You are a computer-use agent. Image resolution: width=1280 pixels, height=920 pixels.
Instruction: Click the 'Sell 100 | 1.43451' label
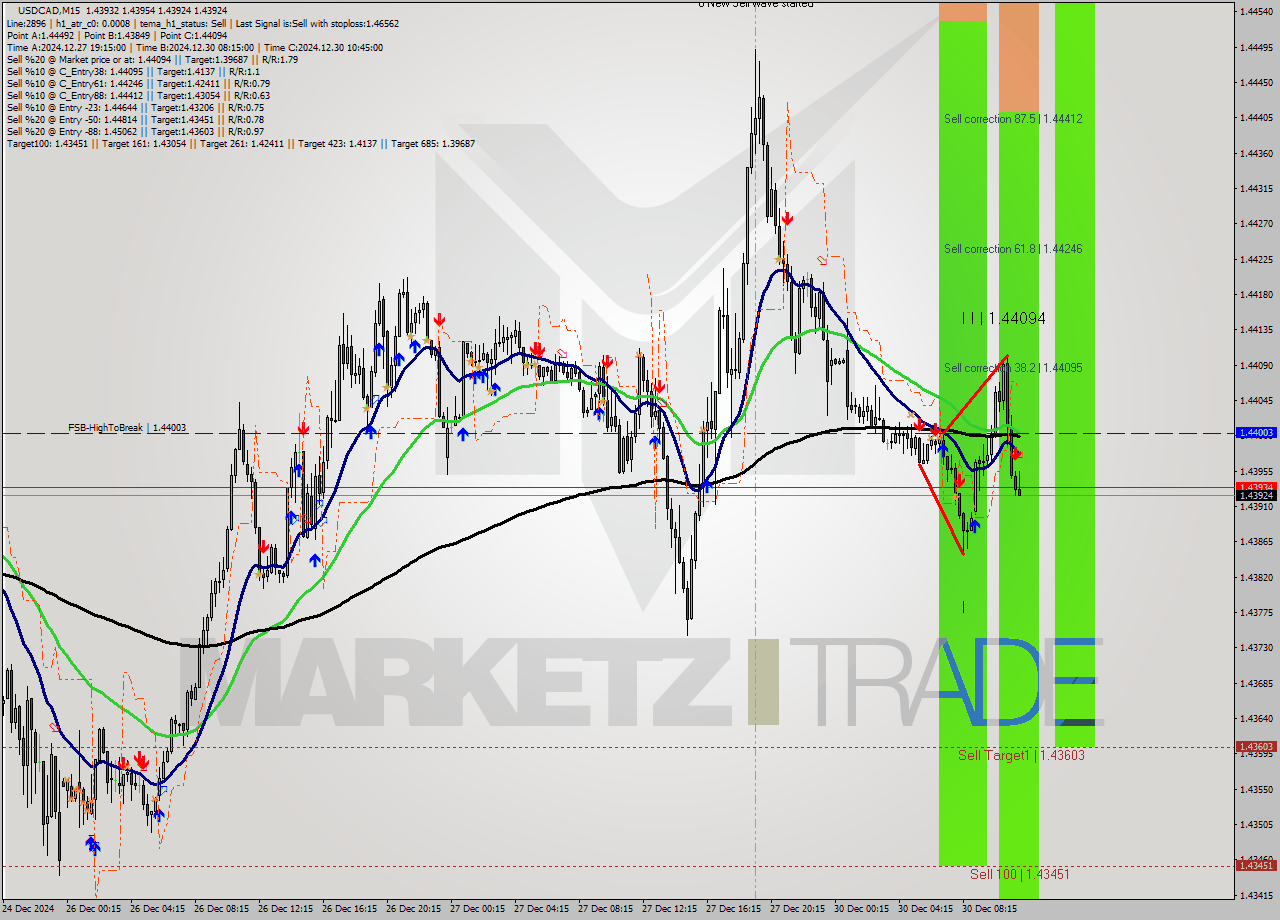pyautogui.click(x=1020, y=874)
